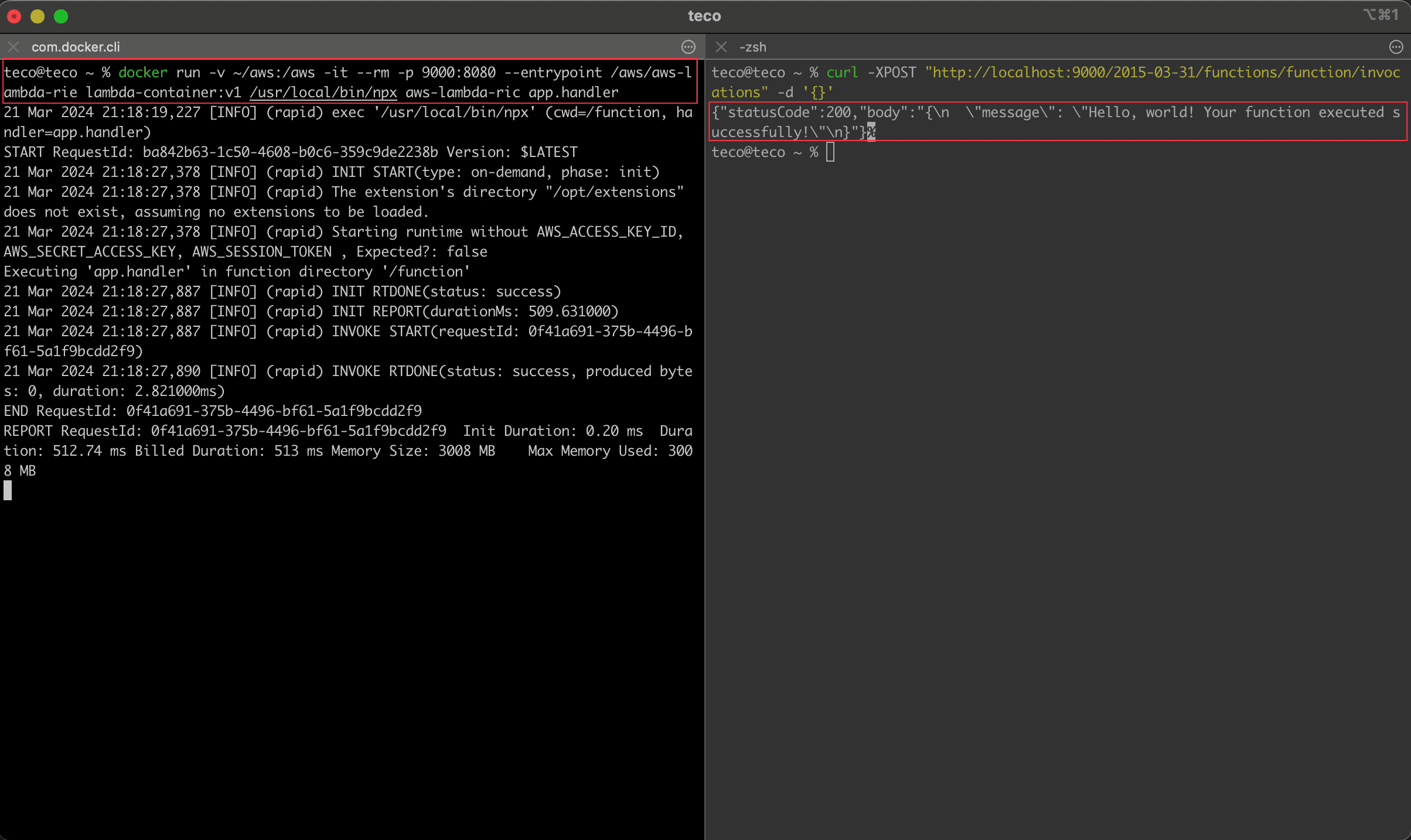Click the X icon on the com.docker.cli pane
Screen dimensions: 1411x840
(12, 47)
